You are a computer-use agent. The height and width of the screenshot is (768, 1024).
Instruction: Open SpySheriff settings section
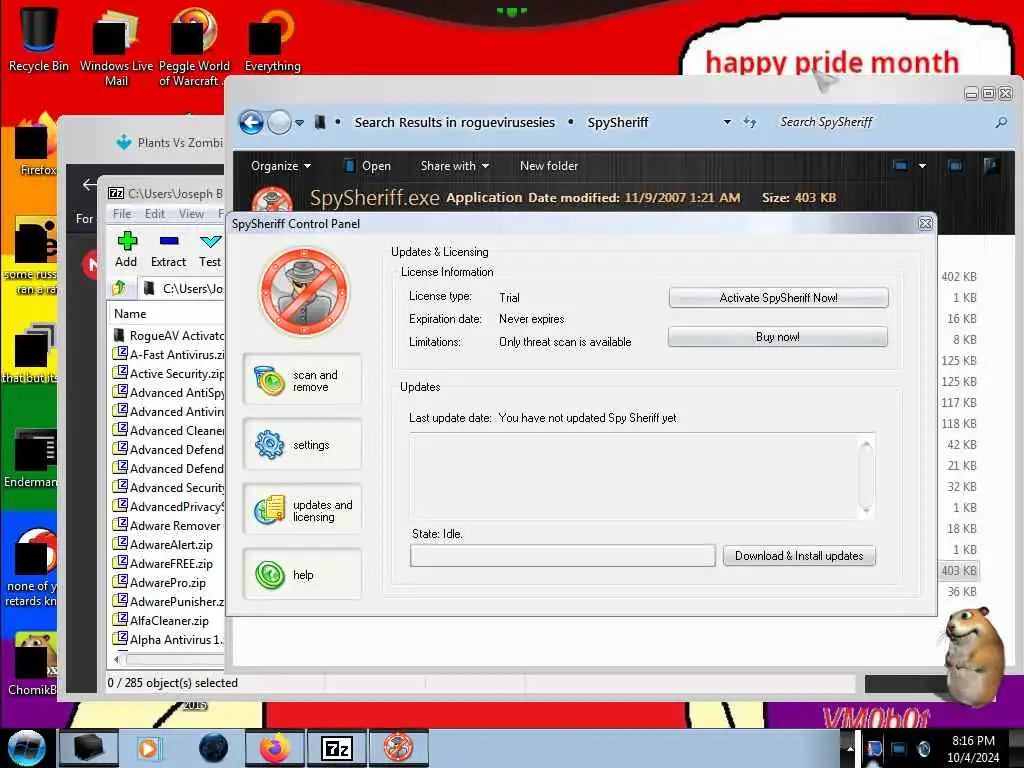click(x=302, y=445)
